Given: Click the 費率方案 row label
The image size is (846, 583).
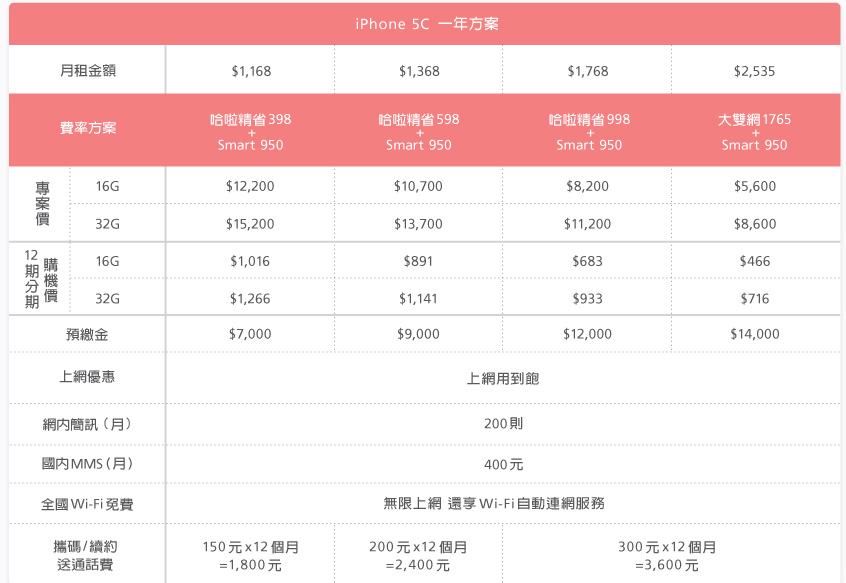Looking at the screenshot, I should point(88,128).
